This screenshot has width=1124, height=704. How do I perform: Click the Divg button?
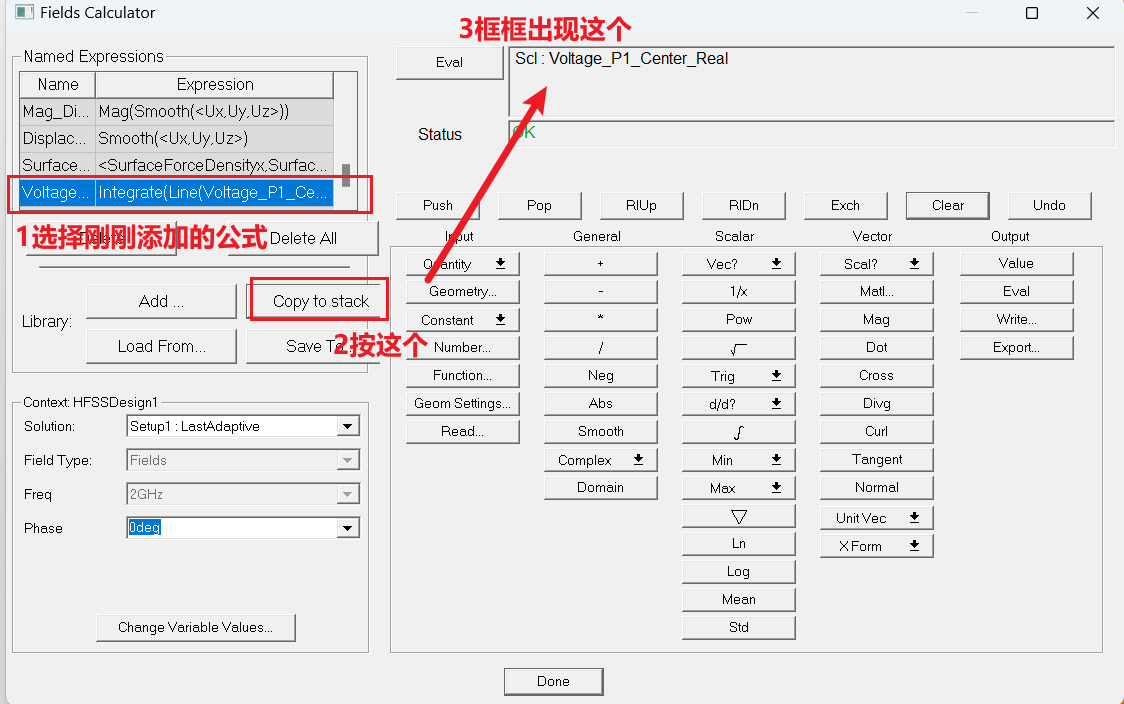[877, 404]
